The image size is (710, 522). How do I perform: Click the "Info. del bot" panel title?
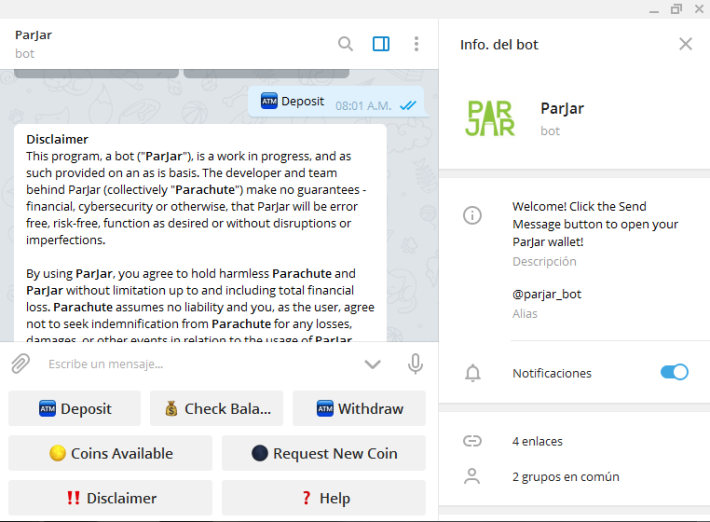499,44
